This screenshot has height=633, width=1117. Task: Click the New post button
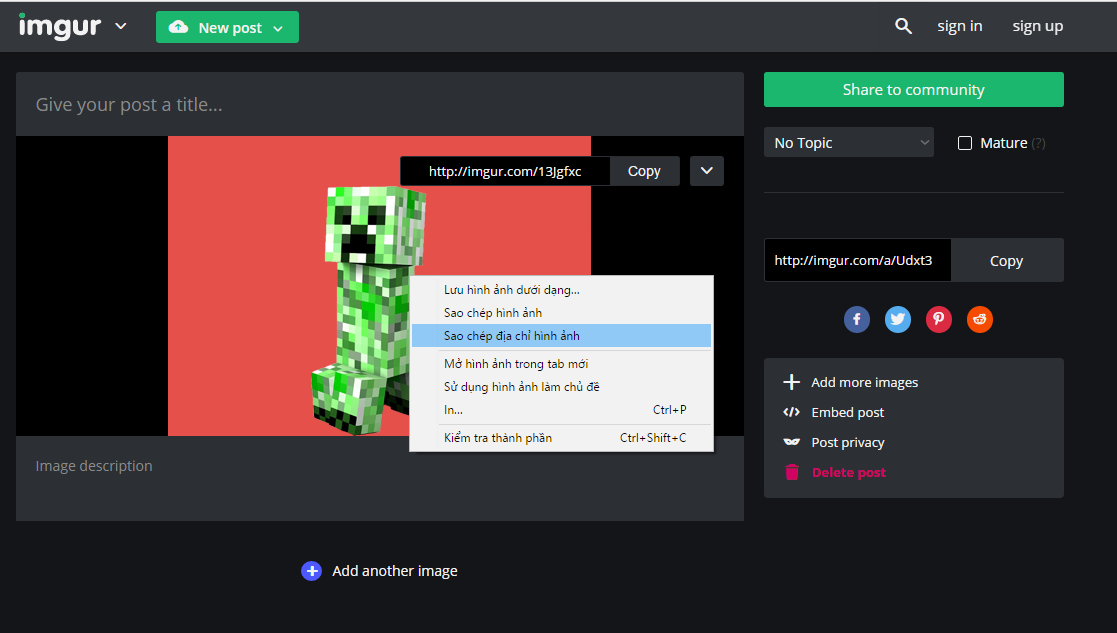pos(227,28)
